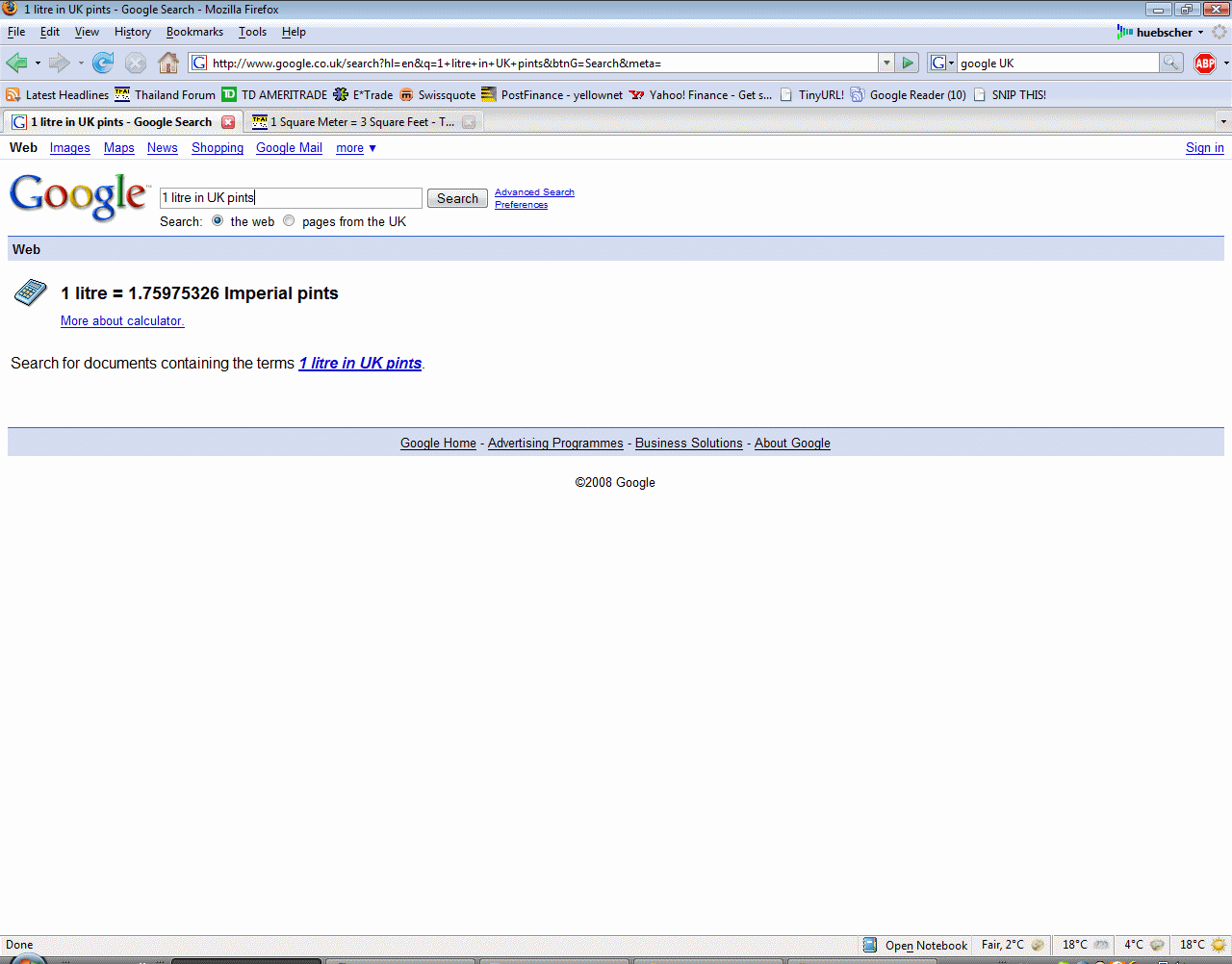Open the View menu
This screenshot has height=964, width=1232.
(x=87, y=32)
